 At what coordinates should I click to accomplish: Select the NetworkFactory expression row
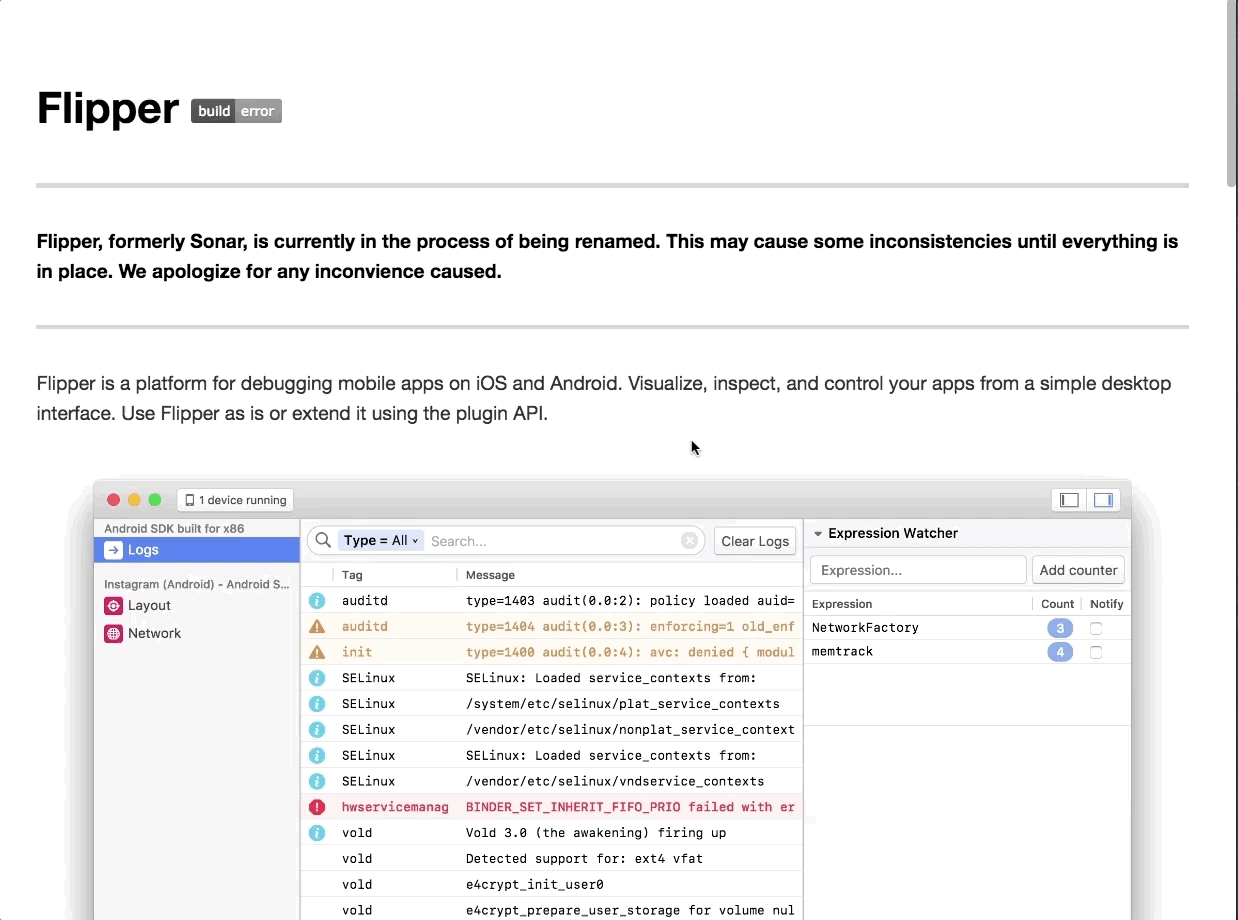(x=968, y=628)
